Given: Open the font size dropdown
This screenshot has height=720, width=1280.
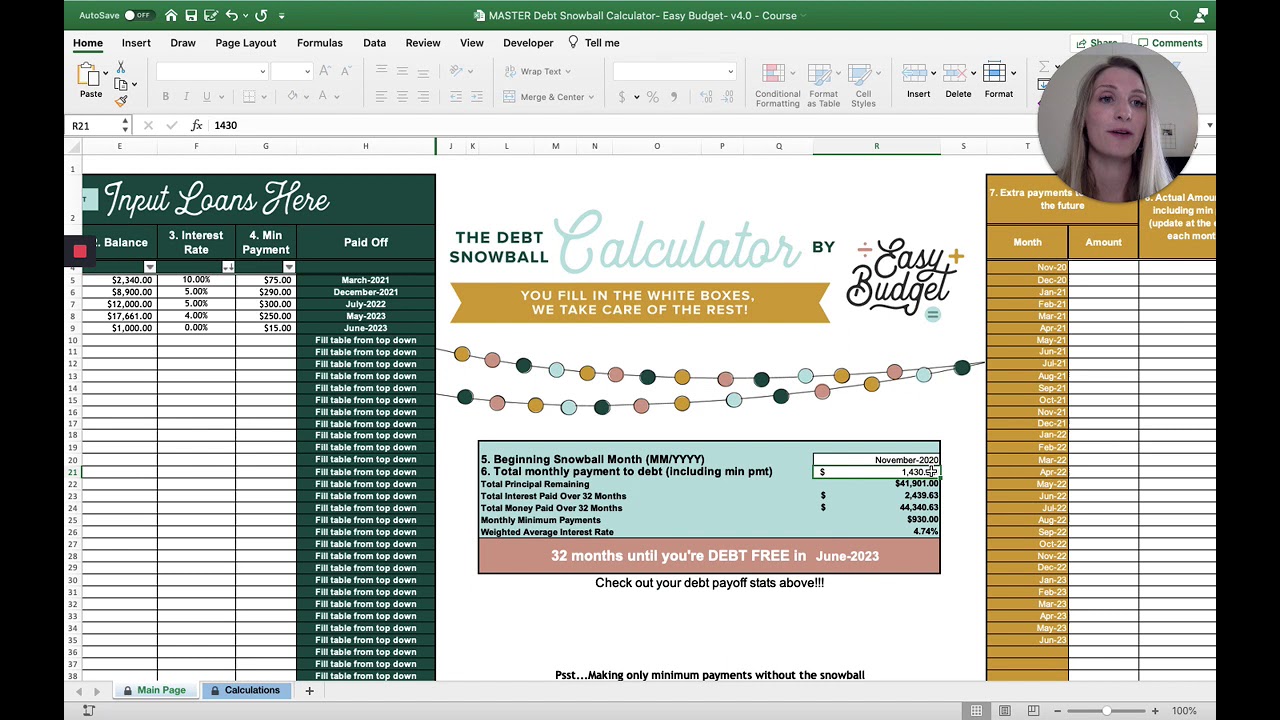Looking at the screenshot, I should point(307,71).
